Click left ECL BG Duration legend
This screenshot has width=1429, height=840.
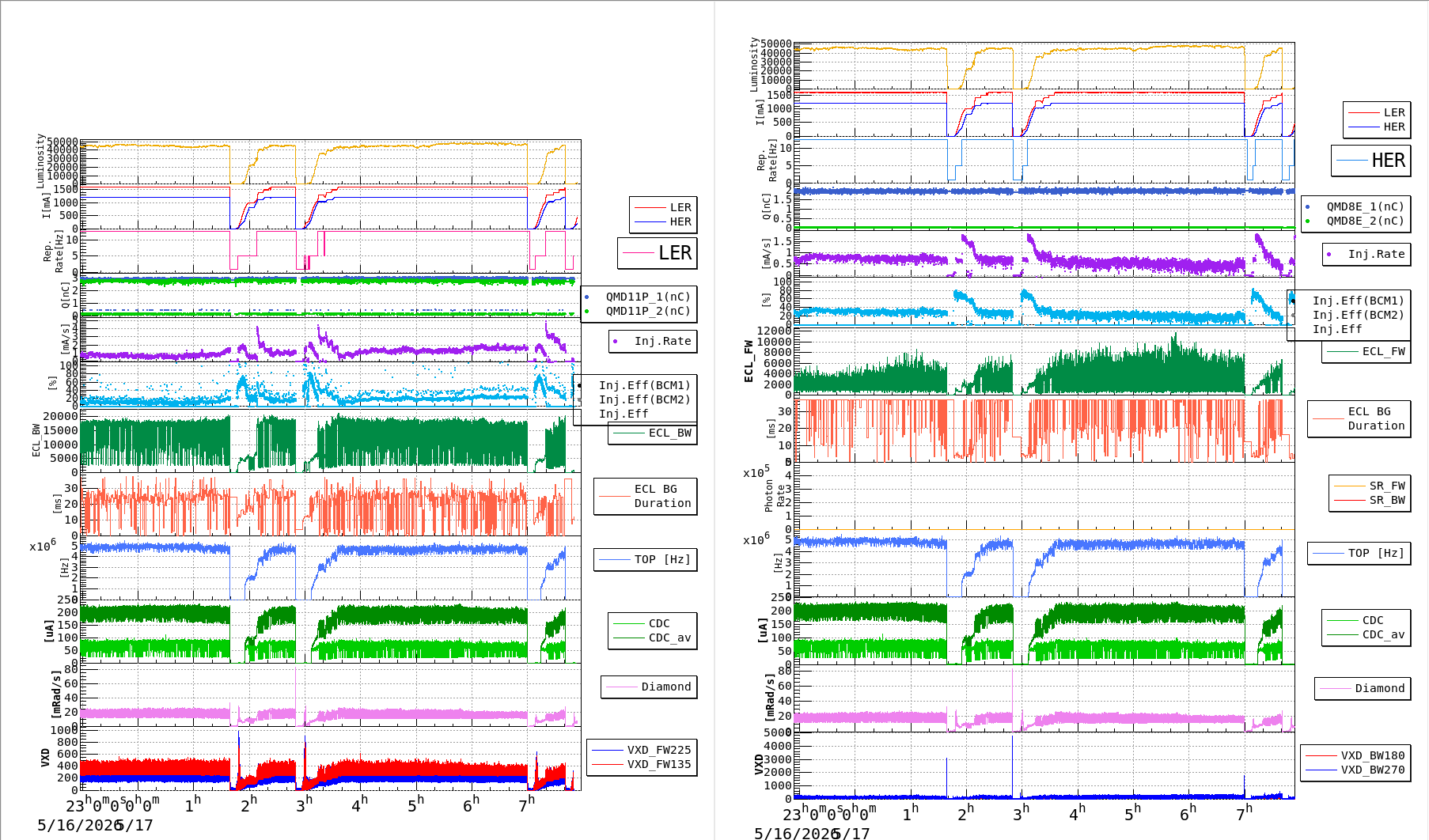click(x=646, y=496)
